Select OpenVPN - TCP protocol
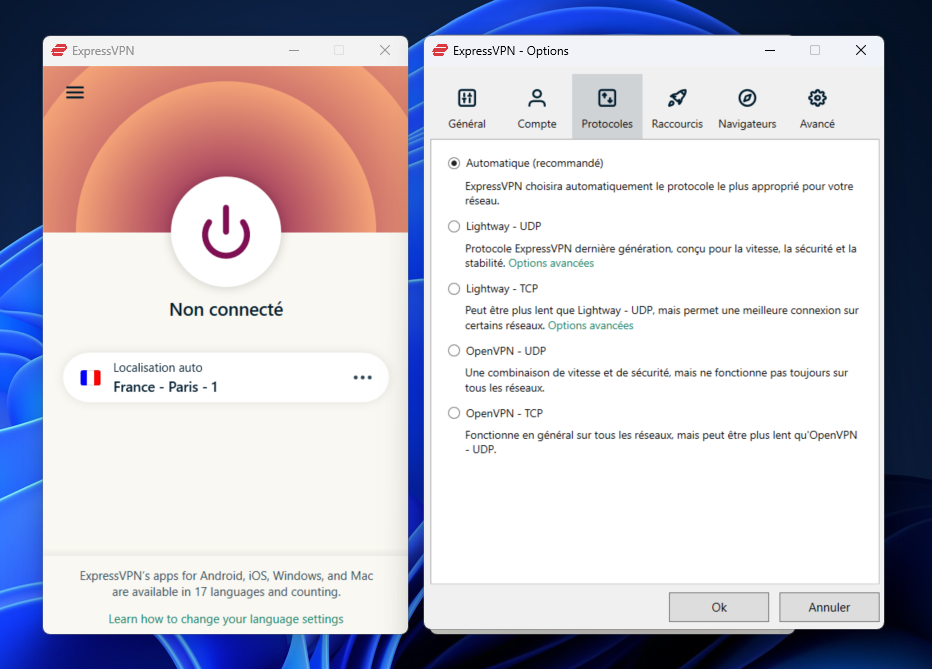This screenshot has height=669, width=932. coord(454,414)
